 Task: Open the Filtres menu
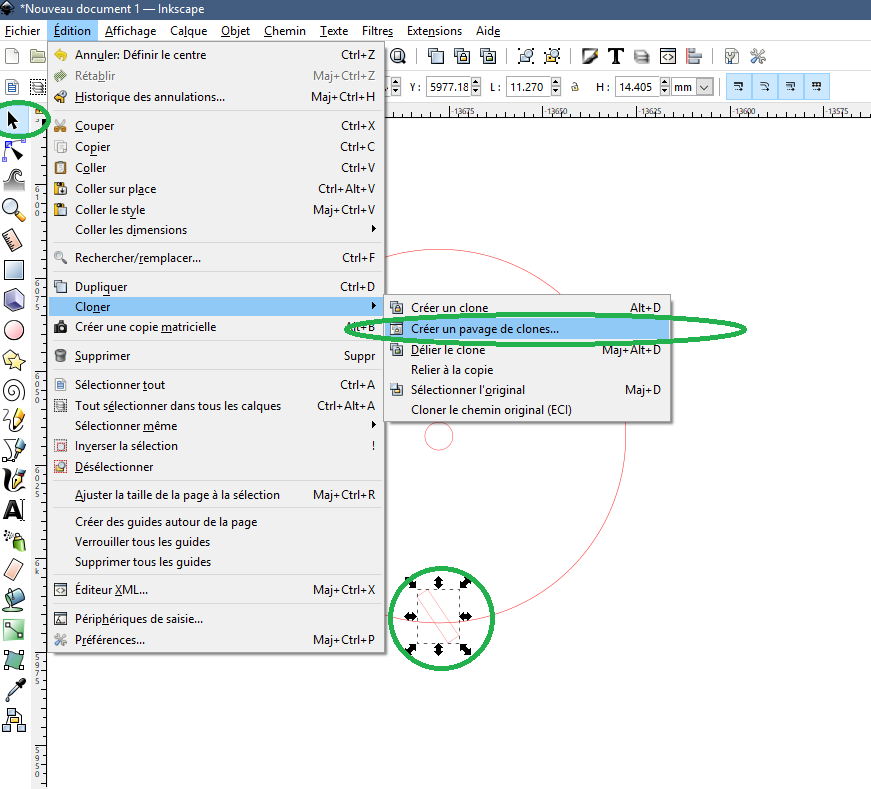pyautogui.click(x=378, y=31)
